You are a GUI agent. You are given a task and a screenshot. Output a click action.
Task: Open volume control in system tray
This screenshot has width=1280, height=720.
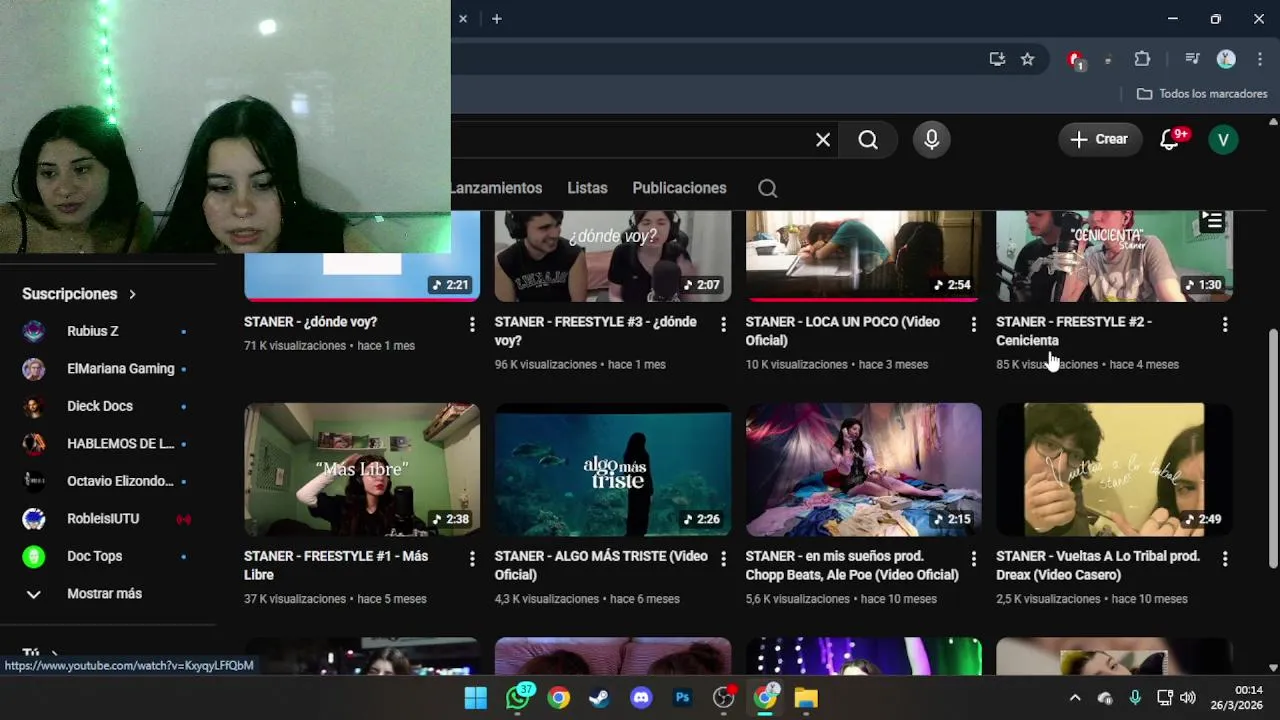(1188, 698)
